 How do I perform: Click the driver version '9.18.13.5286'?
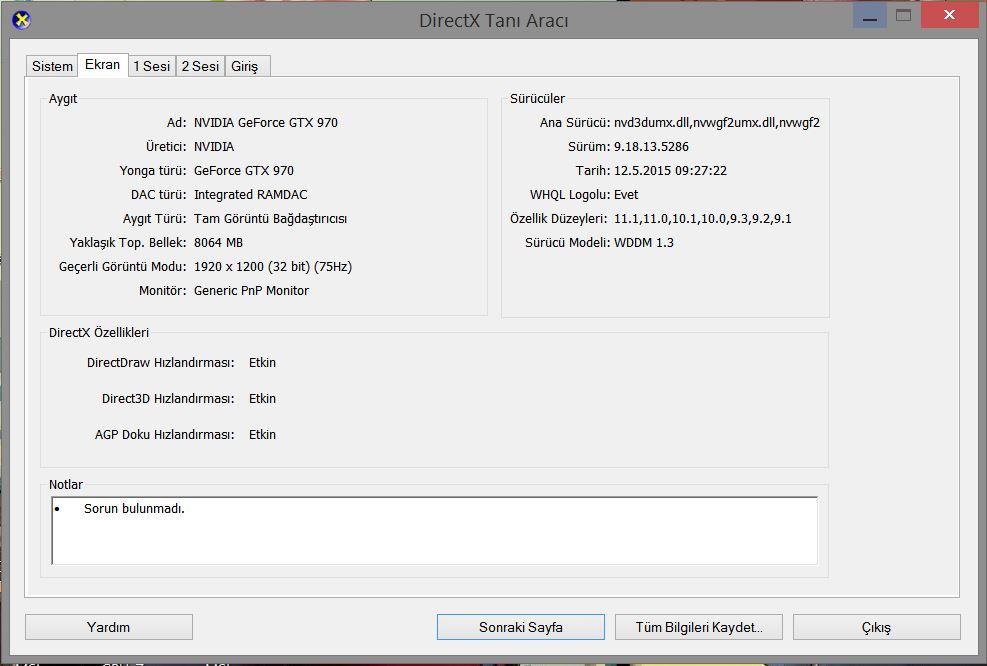(651, 147)
